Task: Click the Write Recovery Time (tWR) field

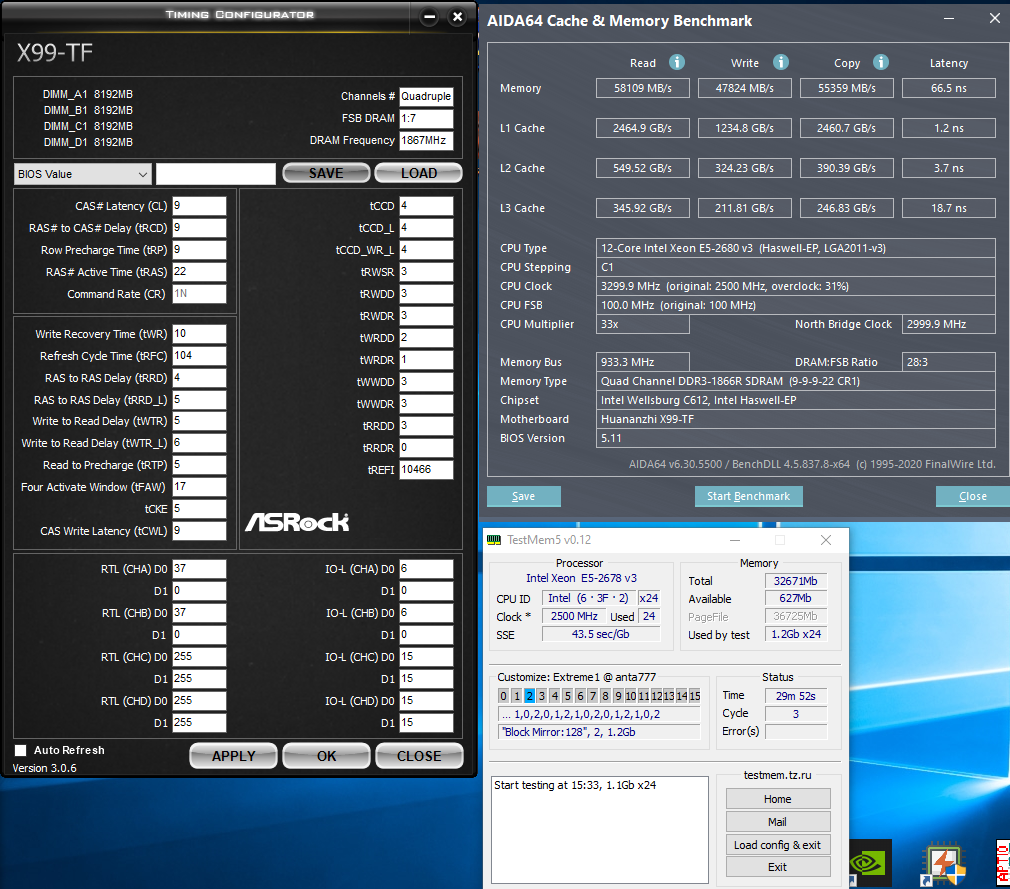Action: coord(199,334)
